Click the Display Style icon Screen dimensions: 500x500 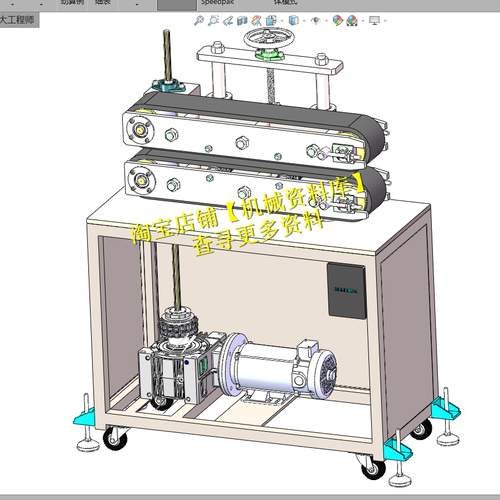pyautogui.click(x=293, y=21)
